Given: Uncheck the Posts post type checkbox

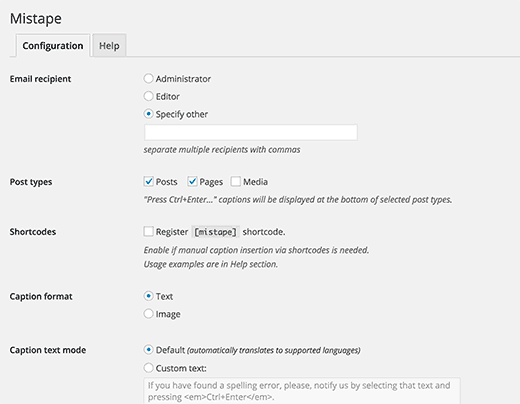Looking at the screenshot, I should 149,182.
